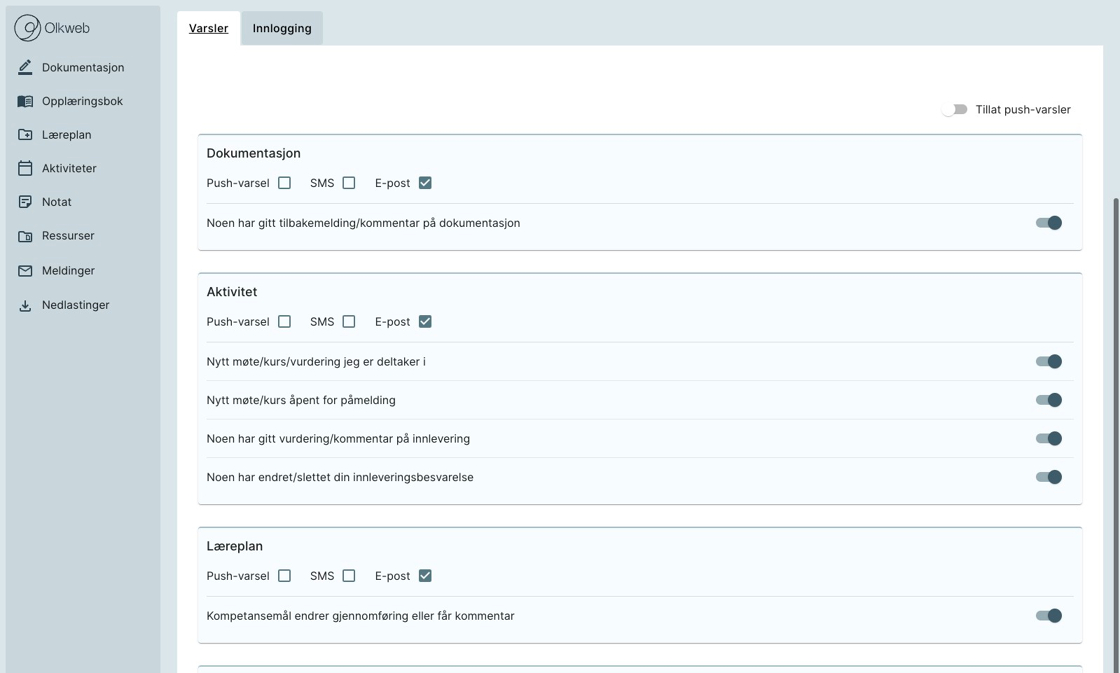
Task: Select the Varsler tab
Action: pyautogui.click(x=208, y=28)
